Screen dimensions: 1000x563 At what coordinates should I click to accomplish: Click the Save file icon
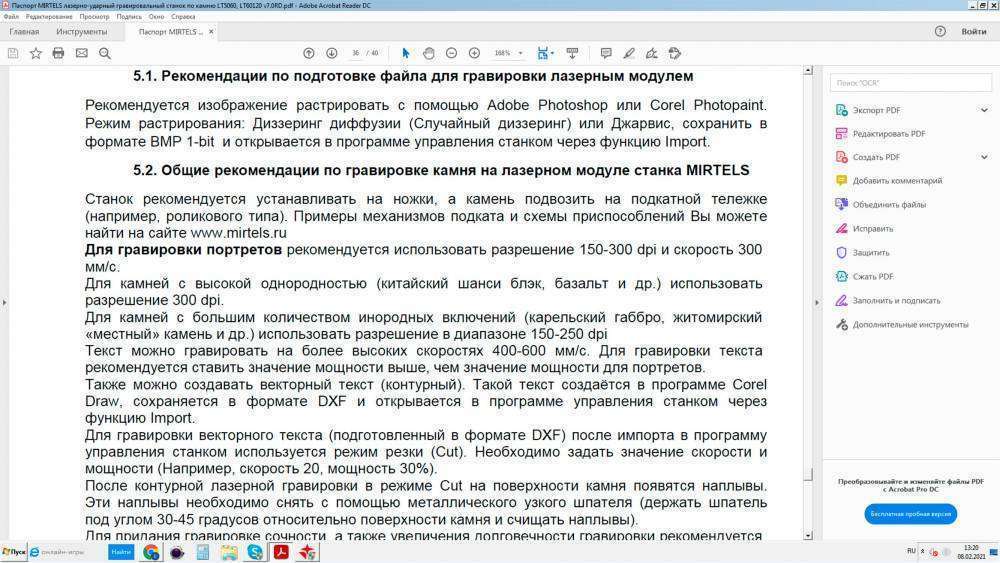13,54
